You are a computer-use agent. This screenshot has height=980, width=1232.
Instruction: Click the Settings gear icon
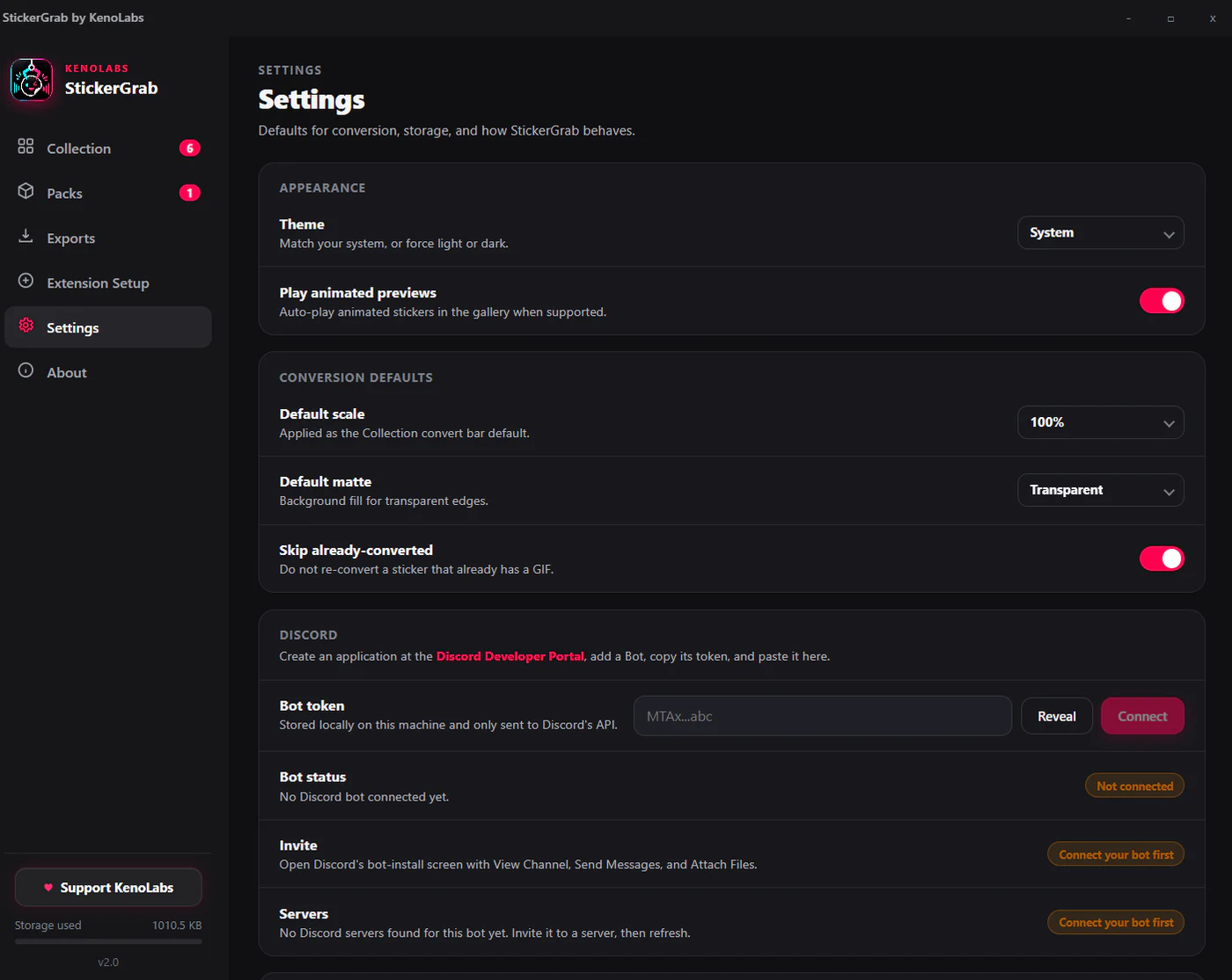(x=26, y=325)
